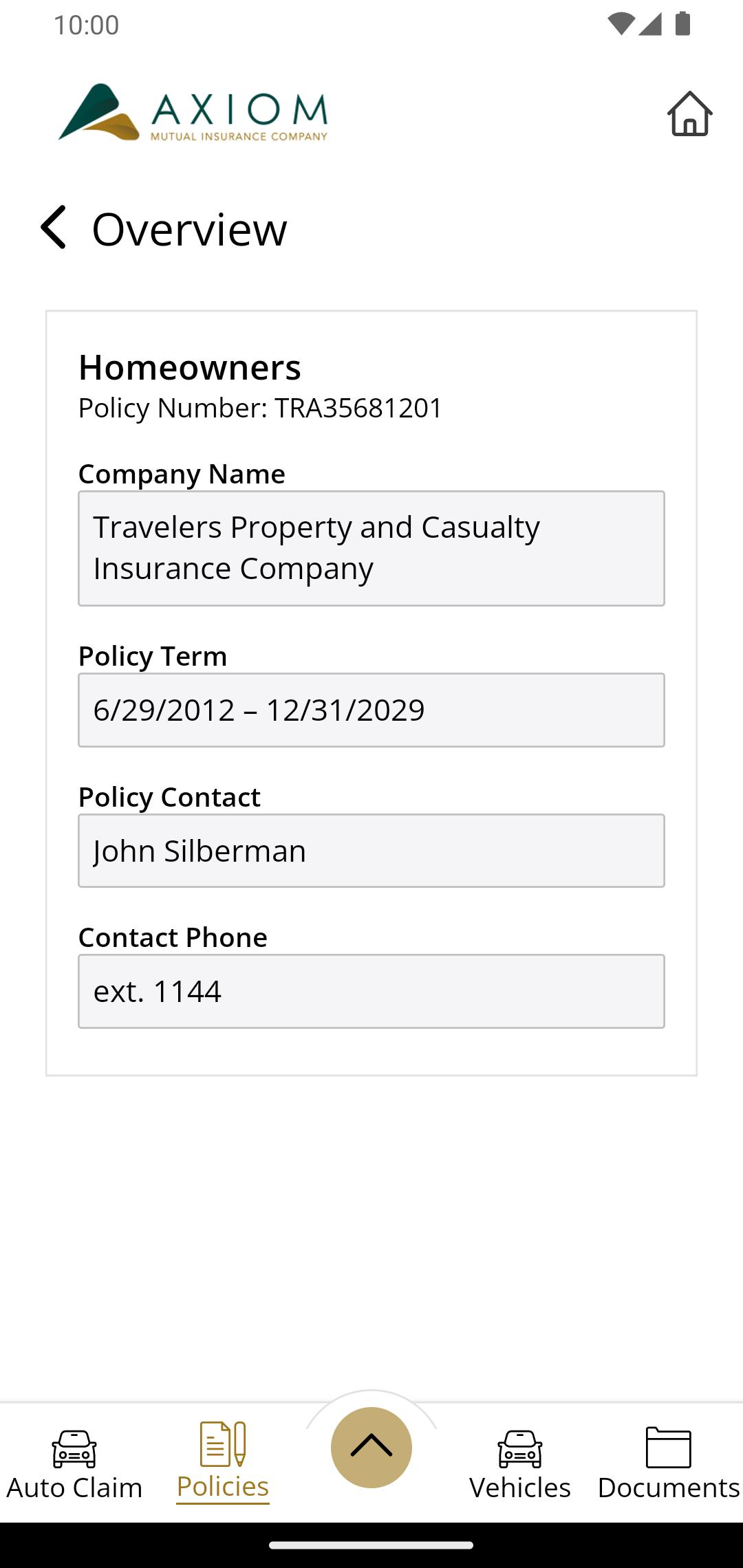
Task: Tap the Contact Phone ext. 1144 field
Action: click(x=371, y=991)
